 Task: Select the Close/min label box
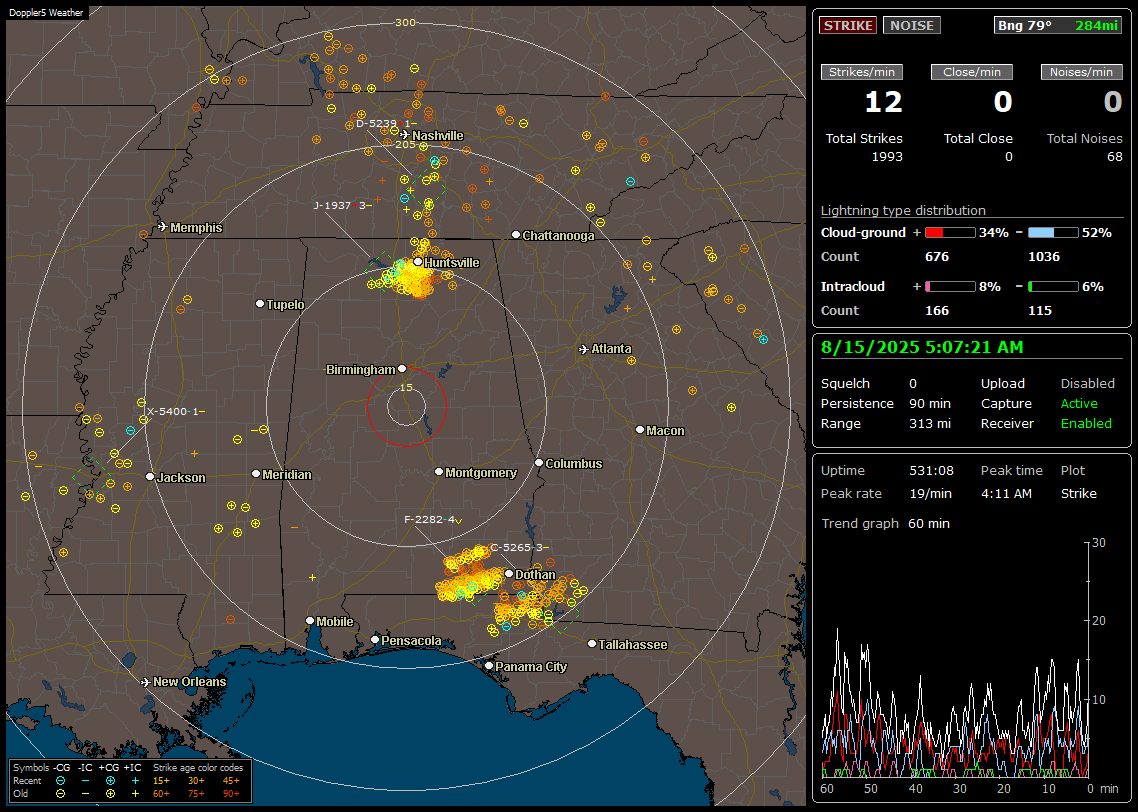(x=972, y=72)
